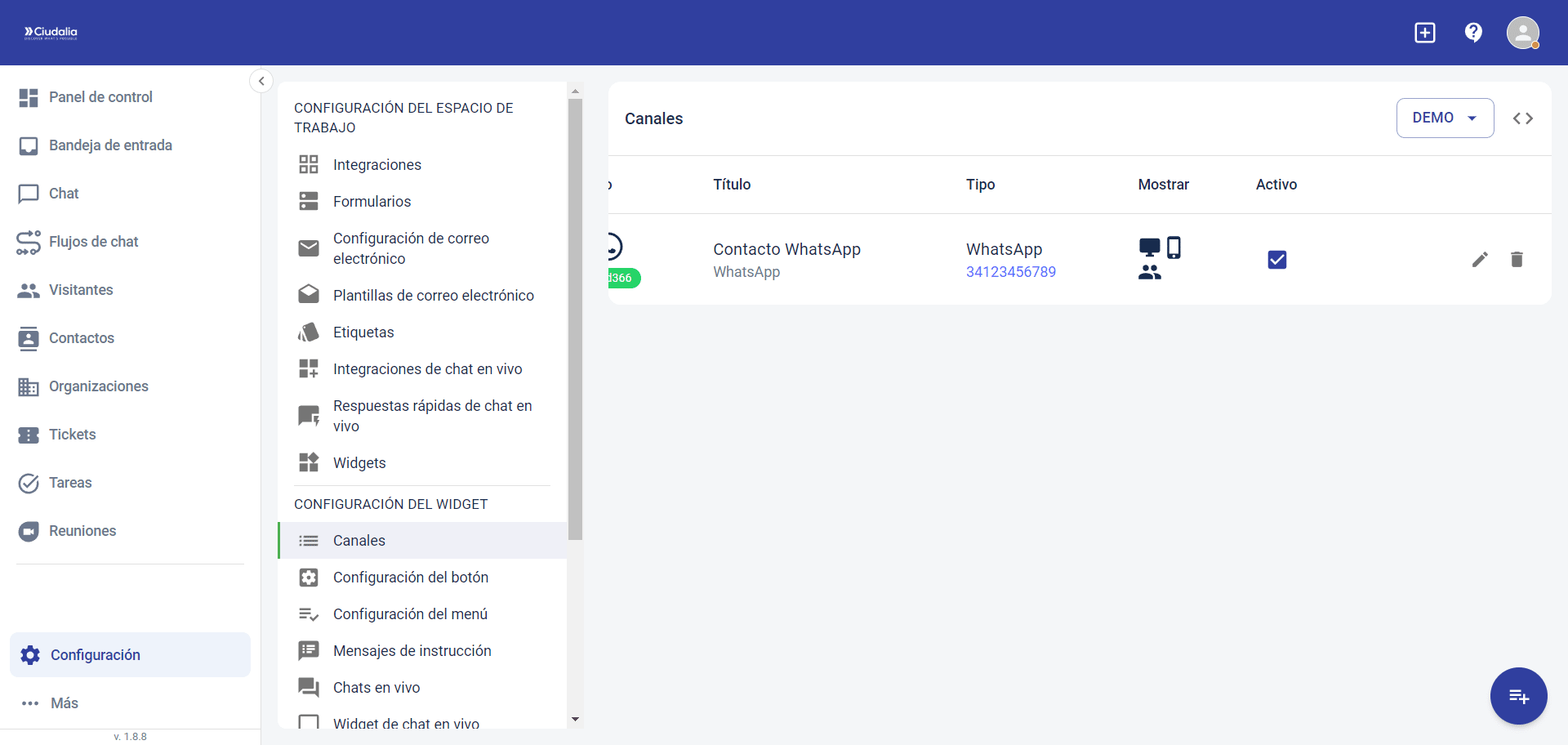1568x745 pixels.
Task: Open the quick-add icon in the top bar
Action: [x=1424, y=33]
